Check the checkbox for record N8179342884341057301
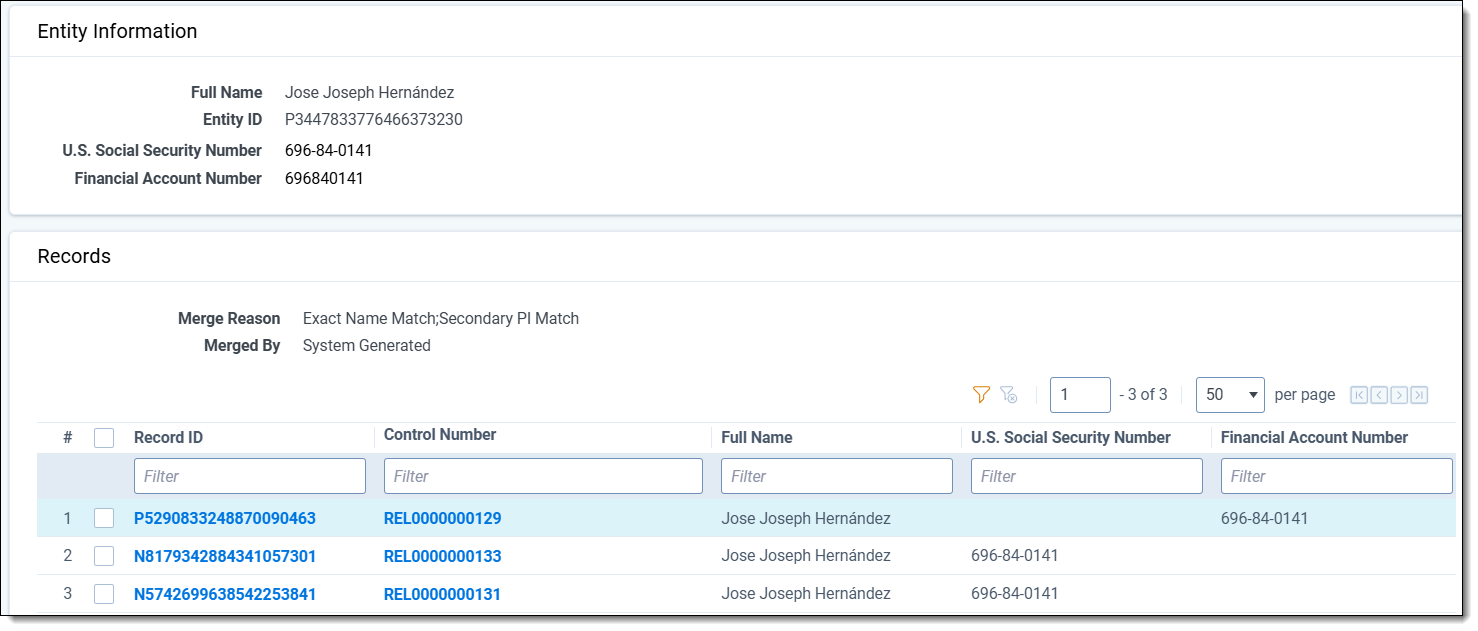Screen dimensions: 1478x631 pos(104,555)
